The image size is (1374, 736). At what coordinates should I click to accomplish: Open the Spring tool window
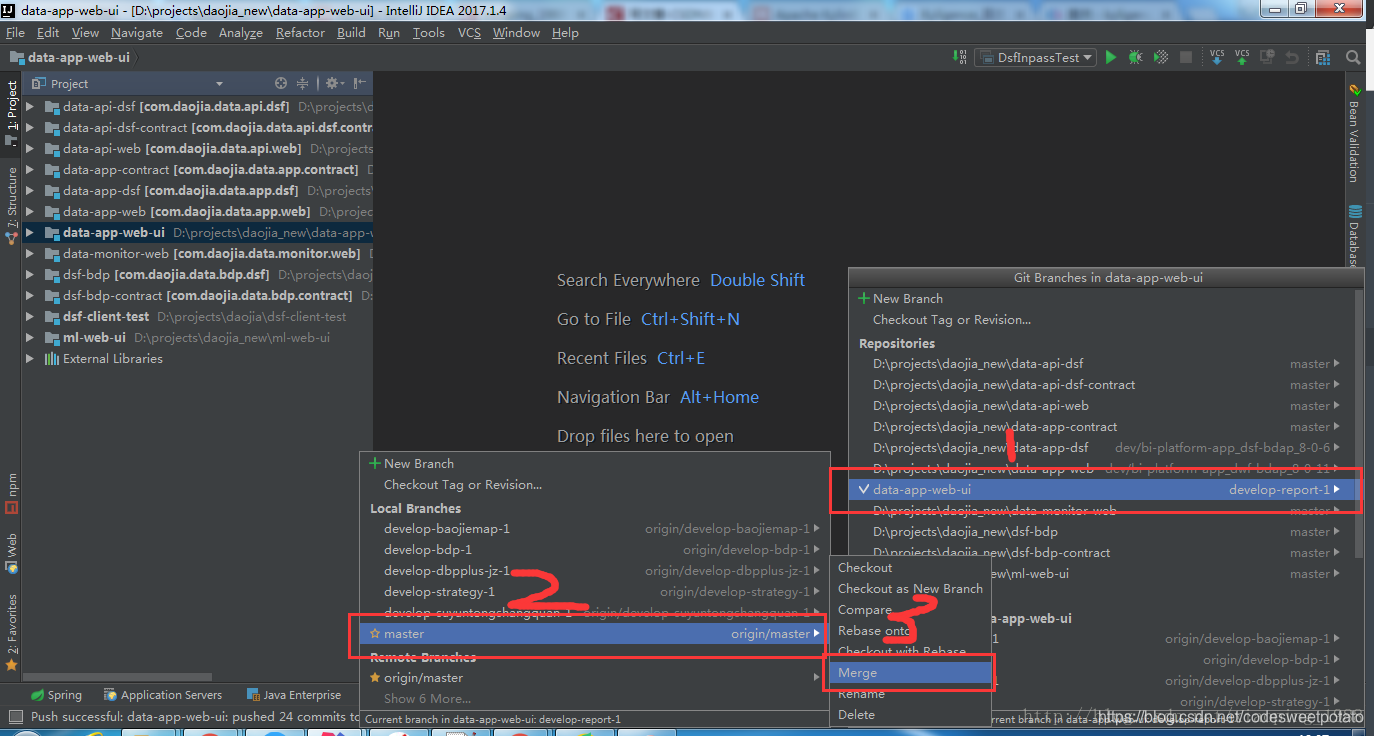point(56,695)
